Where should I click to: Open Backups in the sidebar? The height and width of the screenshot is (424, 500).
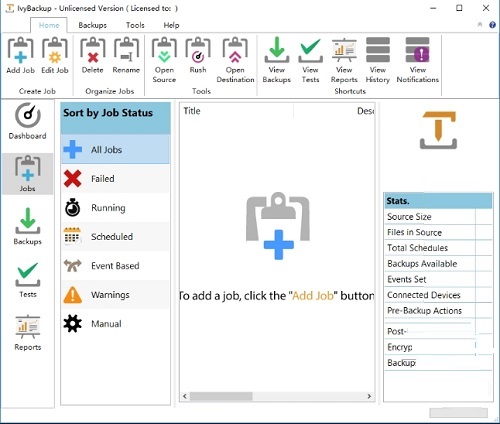(x=28, y=227)
